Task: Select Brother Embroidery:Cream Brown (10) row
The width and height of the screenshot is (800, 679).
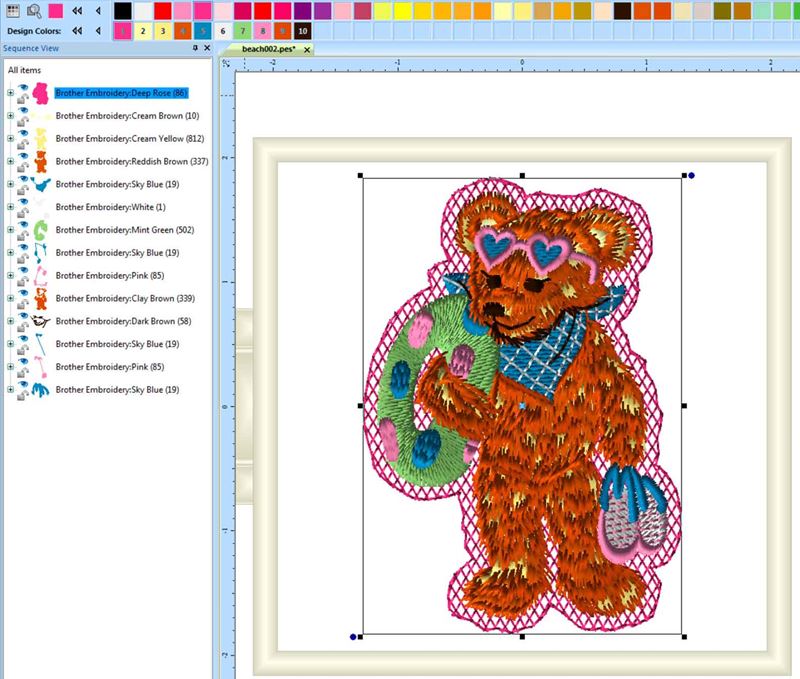Action: click(x=128, y=116)
